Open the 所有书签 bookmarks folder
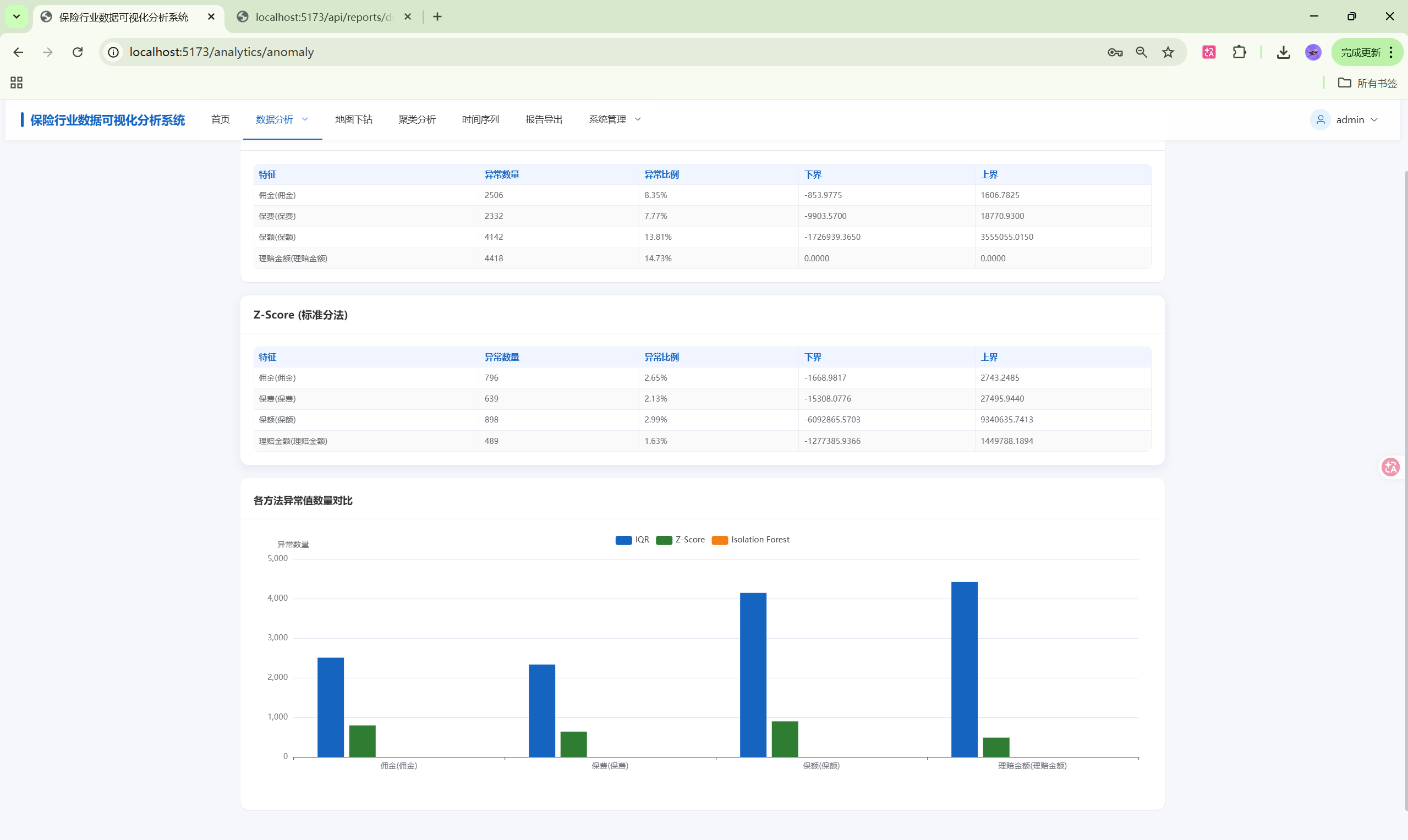Image resolution: width=1408 pixels, height=840 pixels. click(x=1367, y=83)
